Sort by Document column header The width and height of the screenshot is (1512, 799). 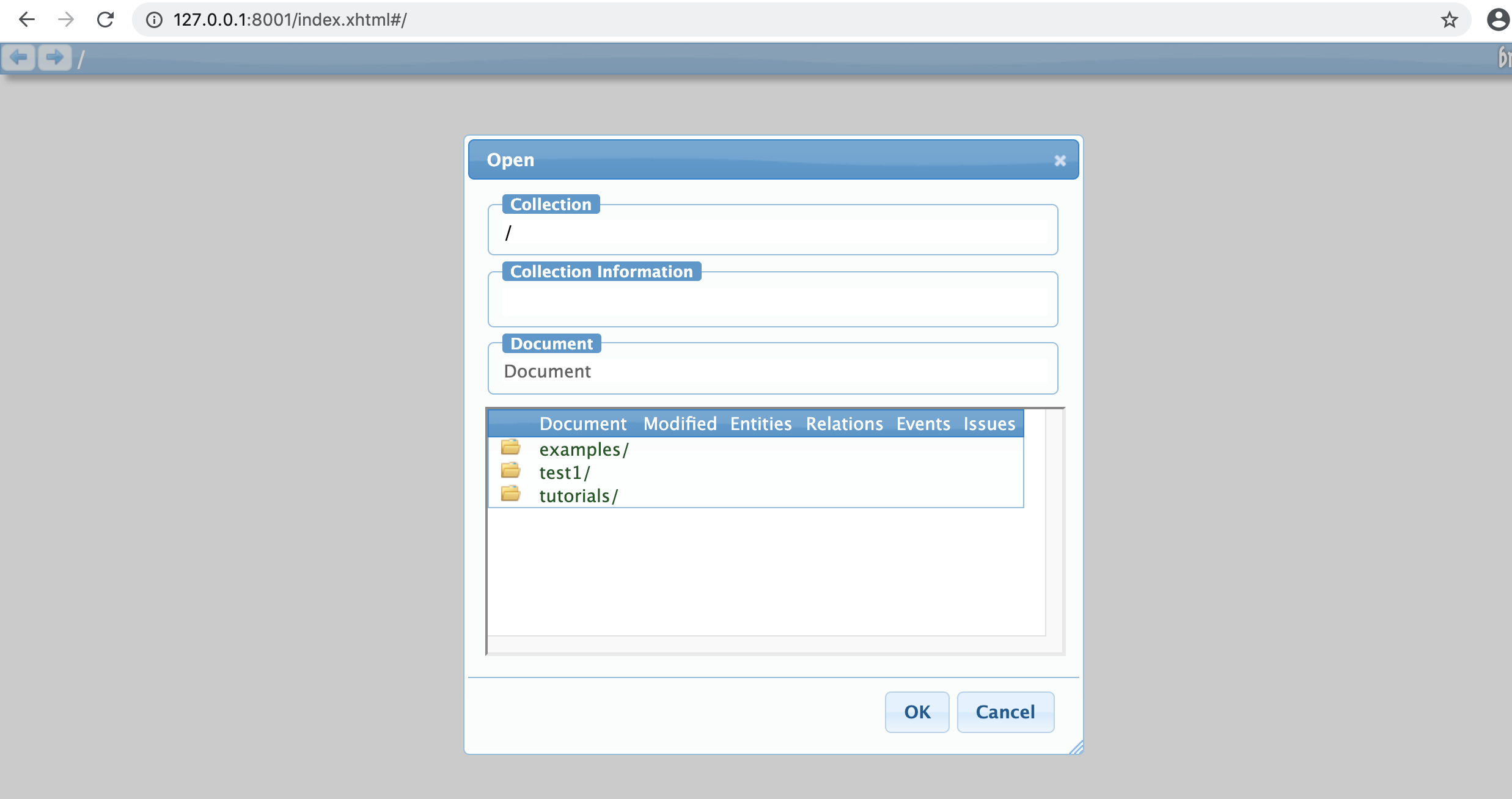pos(582,424)
